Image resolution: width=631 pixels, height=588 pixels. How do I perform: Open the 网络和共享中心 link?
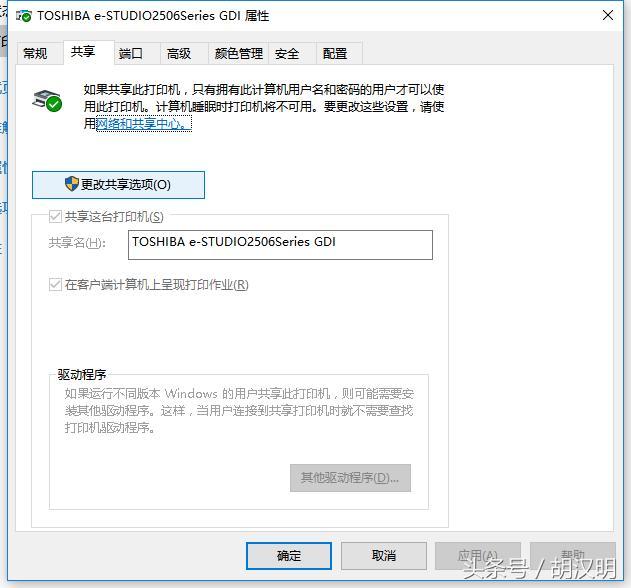click(x=144, y=124)
